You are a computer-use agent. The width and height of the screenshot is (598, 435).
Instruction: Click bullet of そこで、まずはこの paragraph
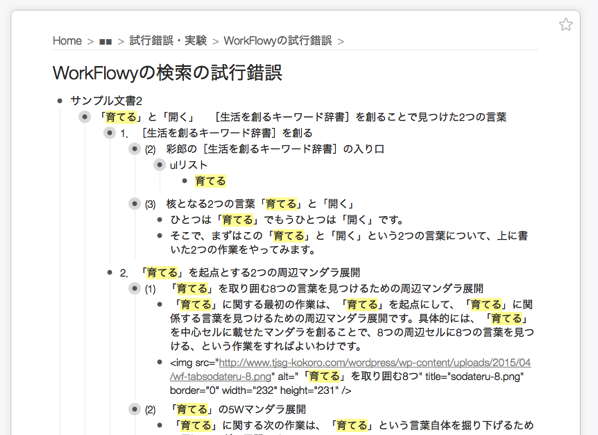tap(160, 236)
